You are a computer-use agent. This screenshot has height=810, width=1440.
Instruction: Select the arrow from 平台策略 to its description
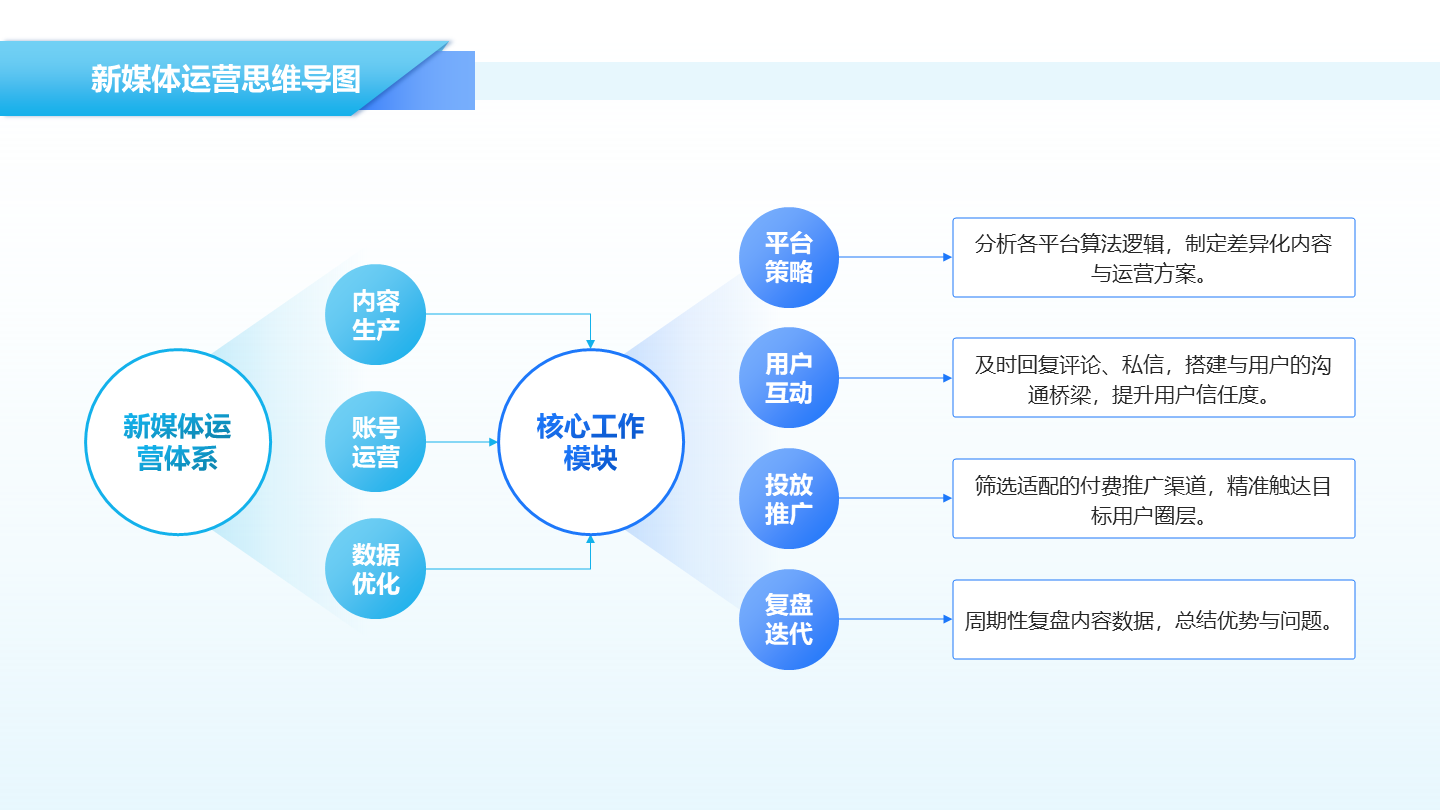[895, 257]
